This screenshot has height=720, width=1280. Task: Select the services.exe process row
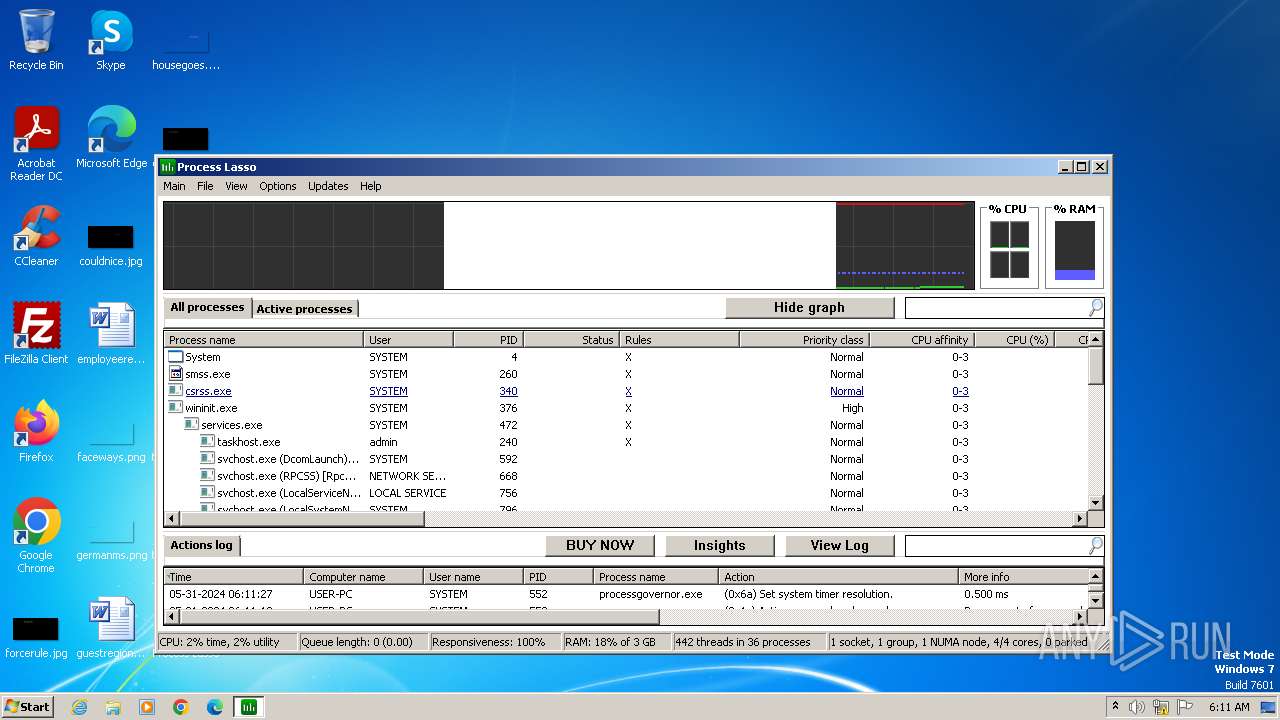626,425
